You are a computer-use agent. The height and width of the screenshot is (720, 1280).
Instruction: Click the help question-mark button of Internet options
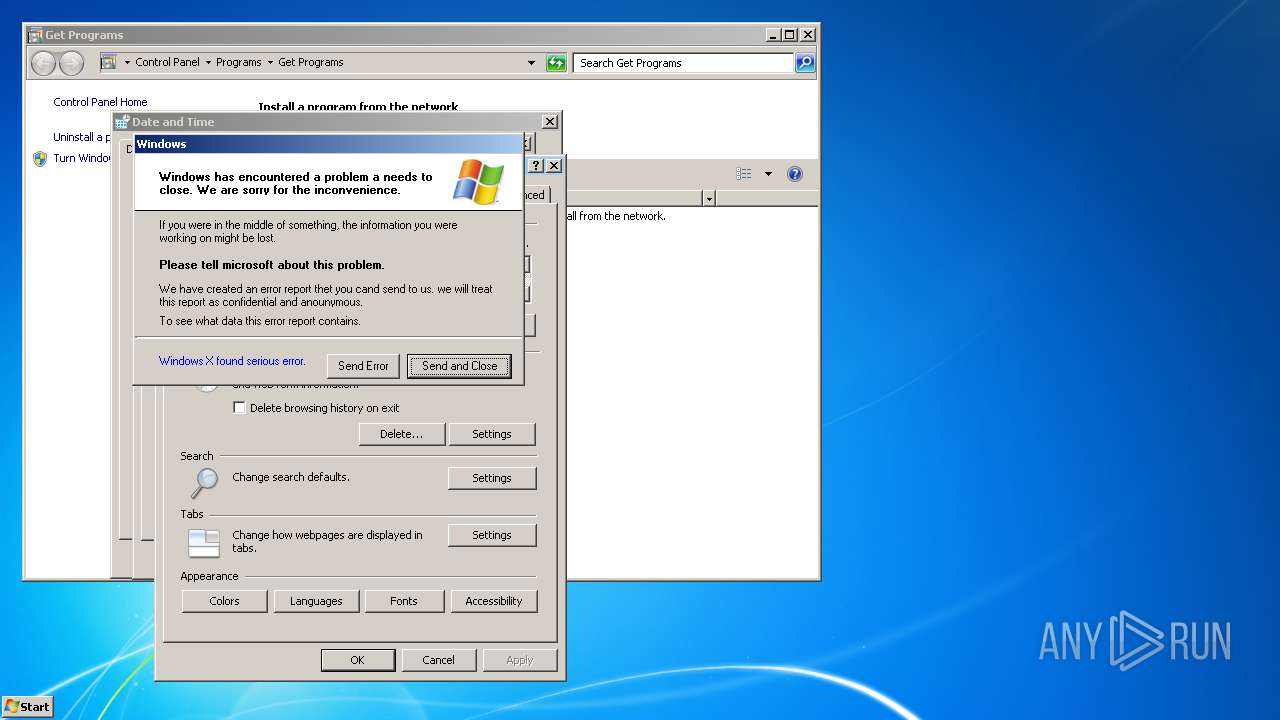(x=536, y=165)
